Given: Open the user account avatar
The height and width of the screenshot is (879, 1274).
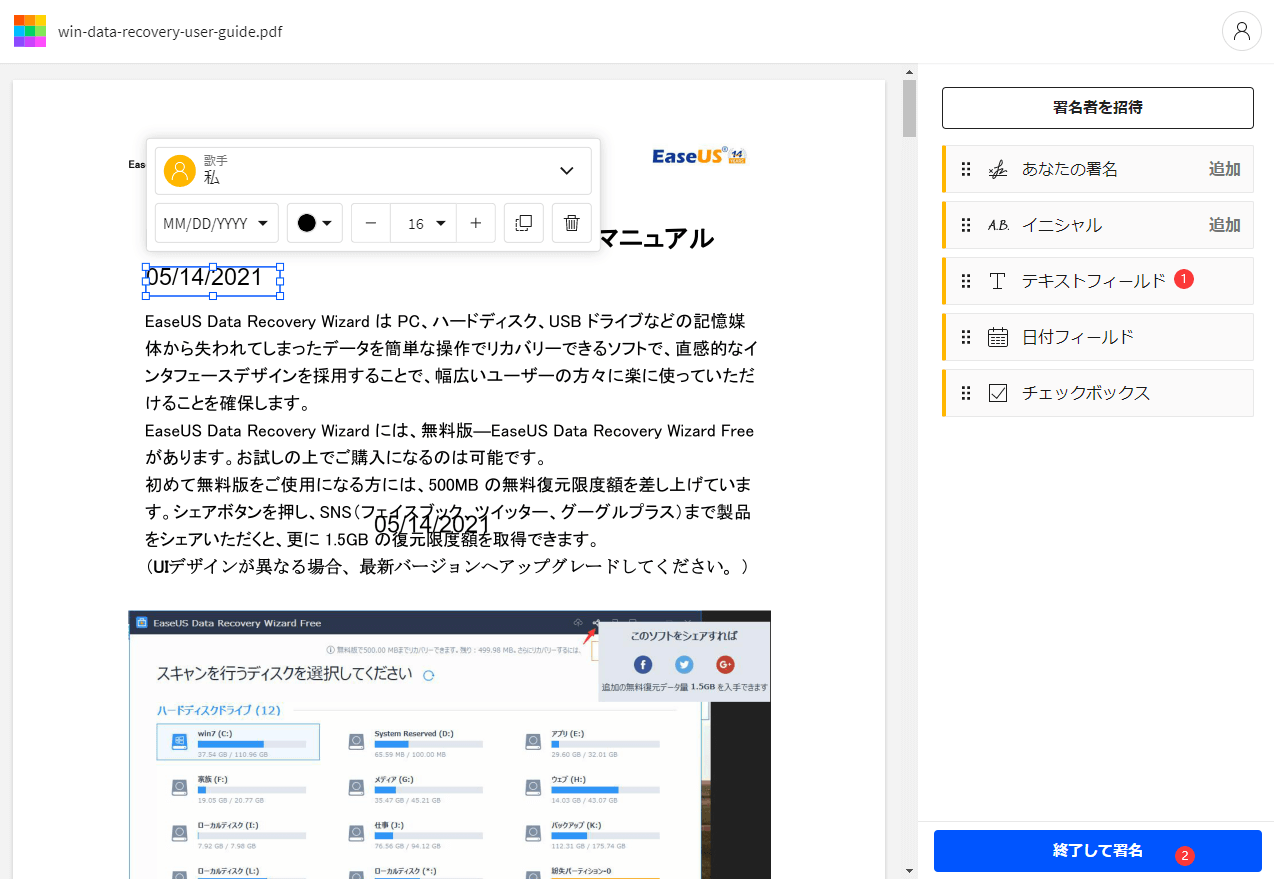Looking at the screenshot, I should coord(1241,31).
